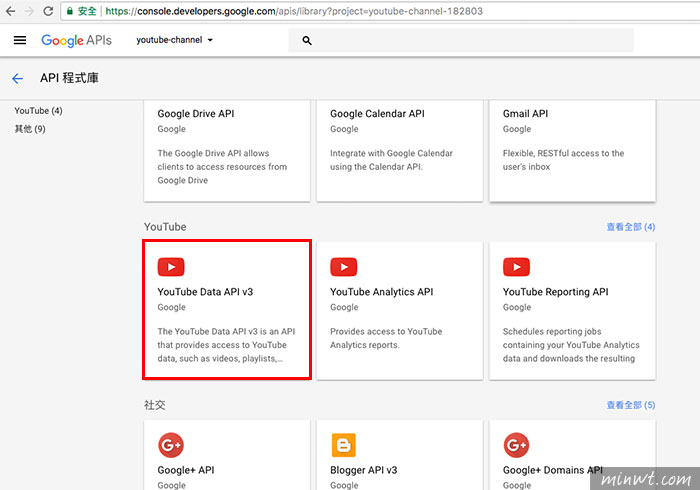
Task: Filter by YouTube (4) category
Action: point(38,111)
